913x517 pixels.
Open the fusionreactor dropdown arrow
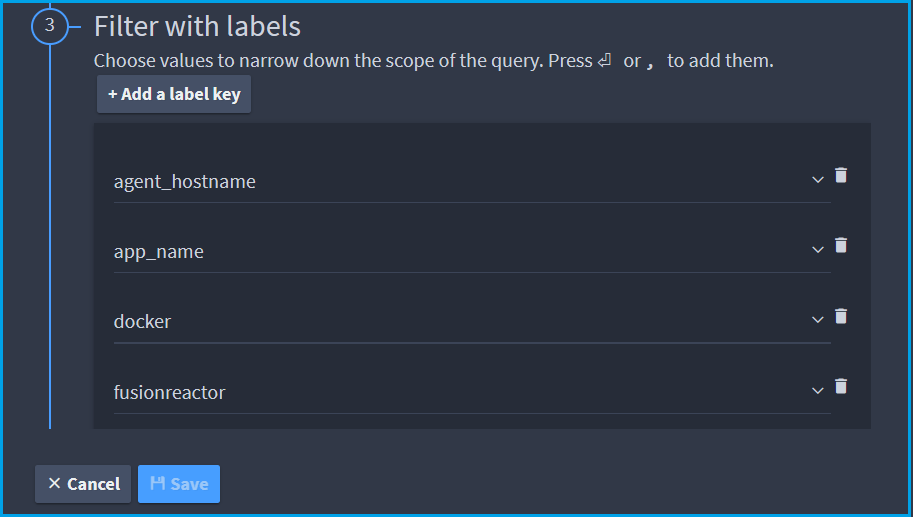[x=818, y=391]
